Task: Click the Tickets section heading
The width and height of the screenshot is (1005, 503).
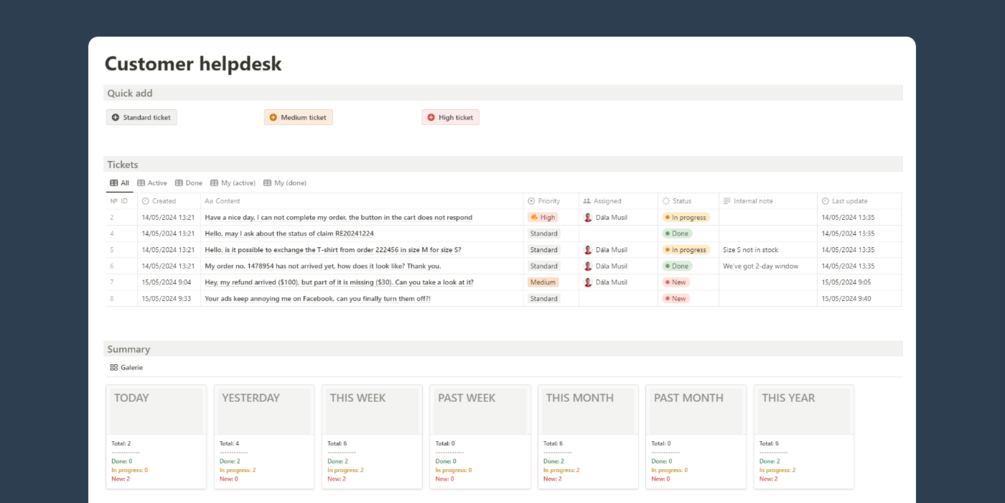Action: coord(122,165)
